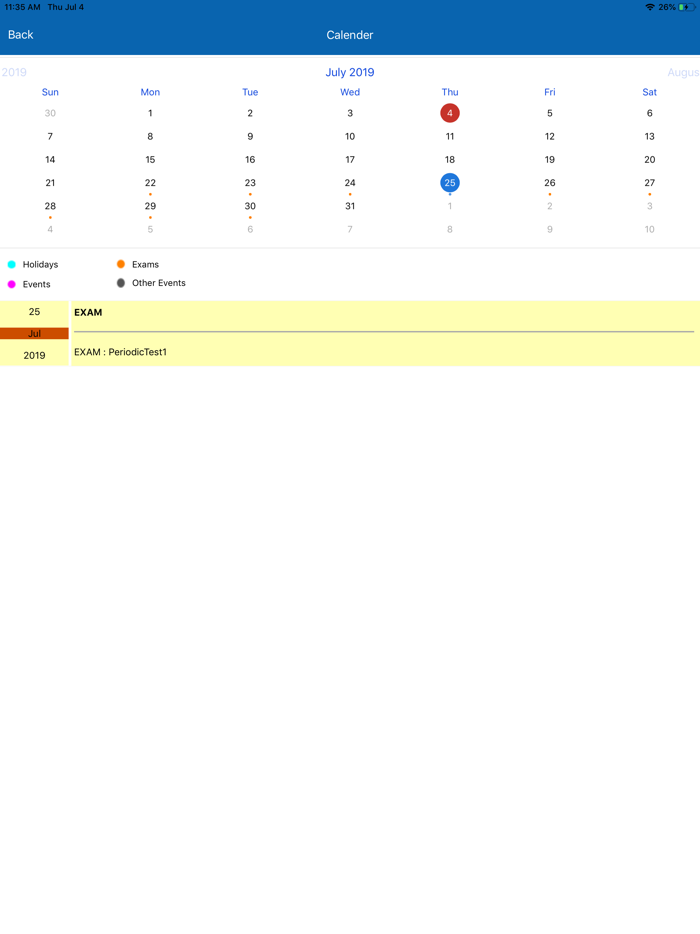Select July 18 on the calendar
This screenshot has width=700, height=934.
tap(450, 160)
